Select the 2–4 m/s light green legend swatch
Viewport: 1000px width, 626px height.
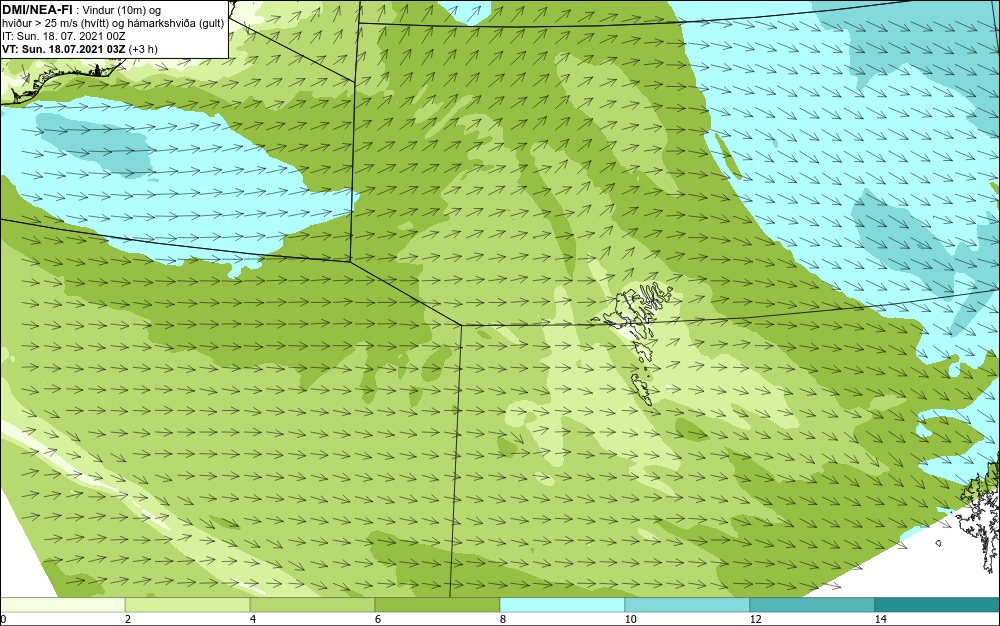coord(188,604)
